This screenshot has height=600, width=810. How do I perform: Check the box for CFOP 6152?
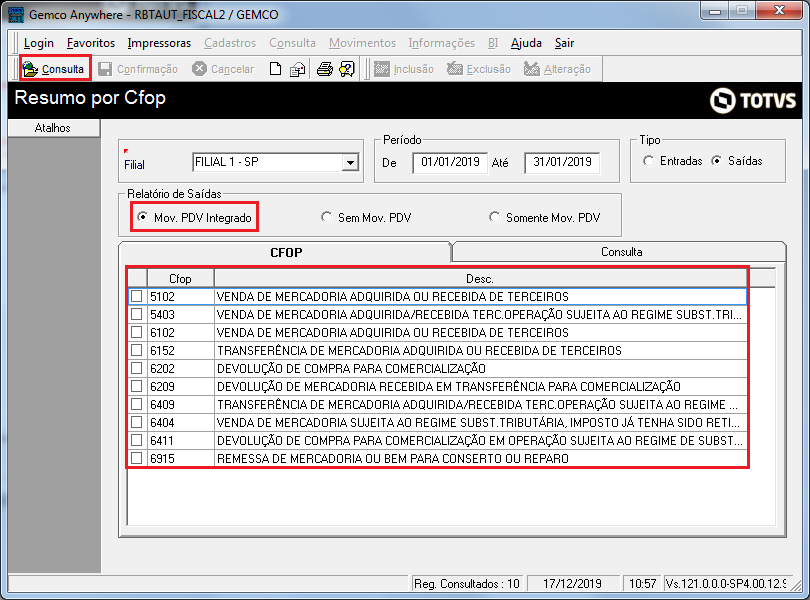tap(137, 350)
